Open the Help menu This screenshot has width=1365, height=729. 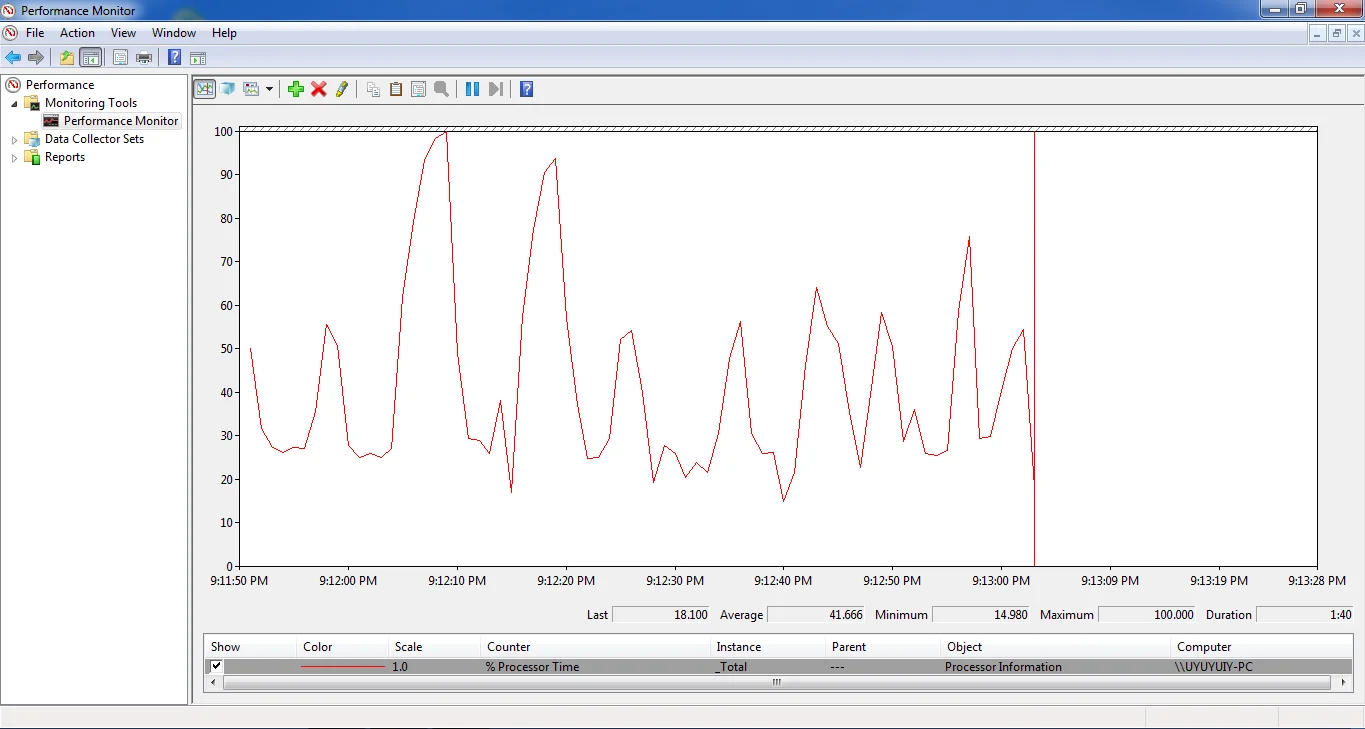tap(224, 33)
